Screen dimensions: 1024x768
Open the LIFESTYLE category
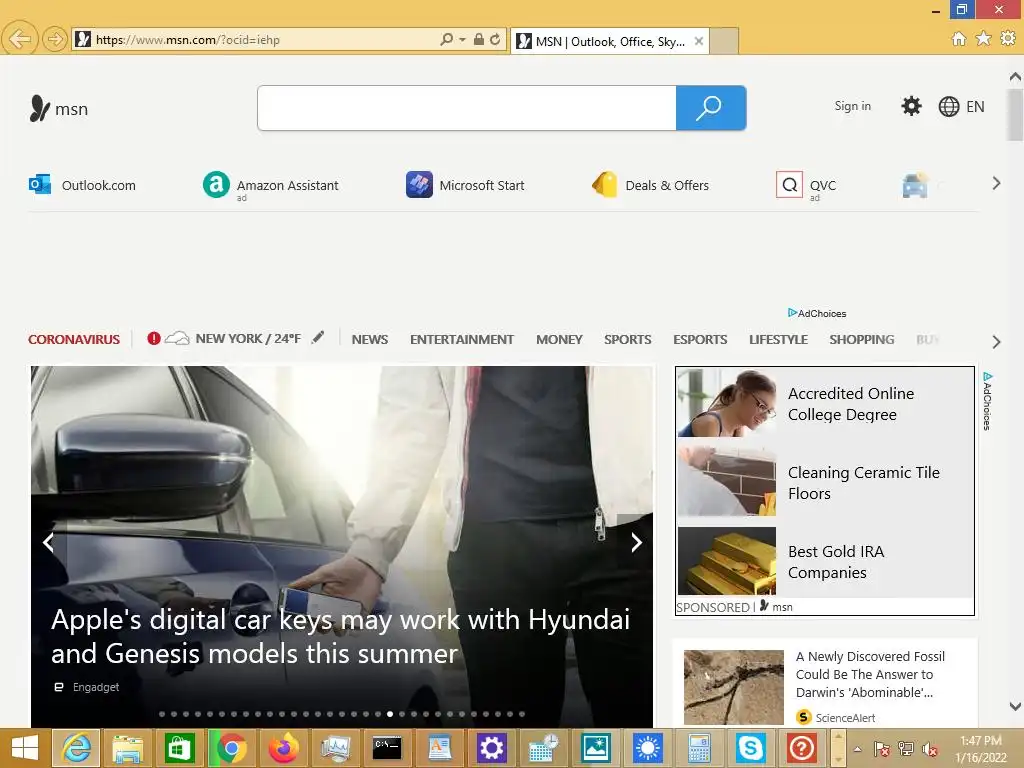778,340
